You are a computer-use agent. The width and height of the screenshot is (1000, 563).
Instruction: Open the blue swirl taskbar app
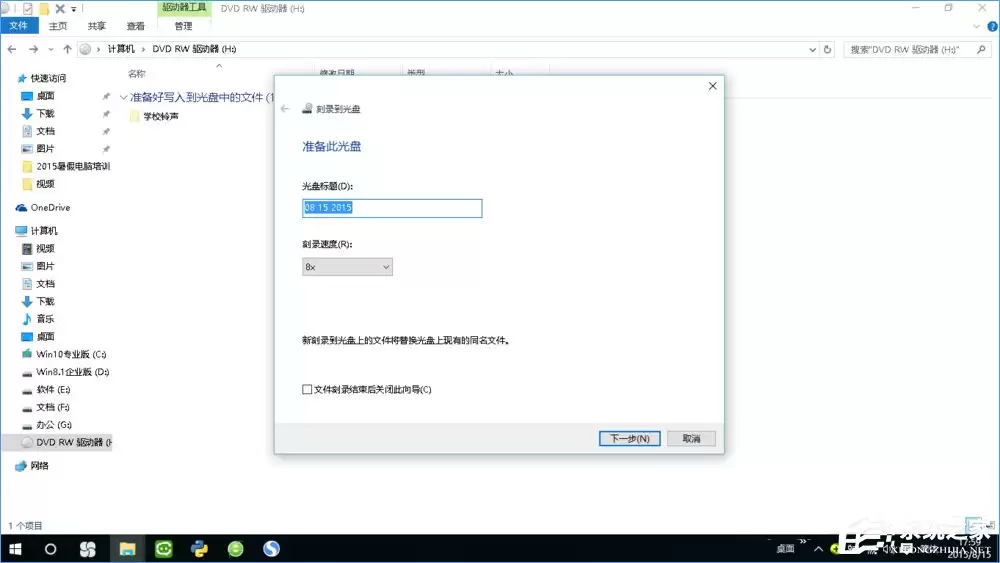pos(271,549)
